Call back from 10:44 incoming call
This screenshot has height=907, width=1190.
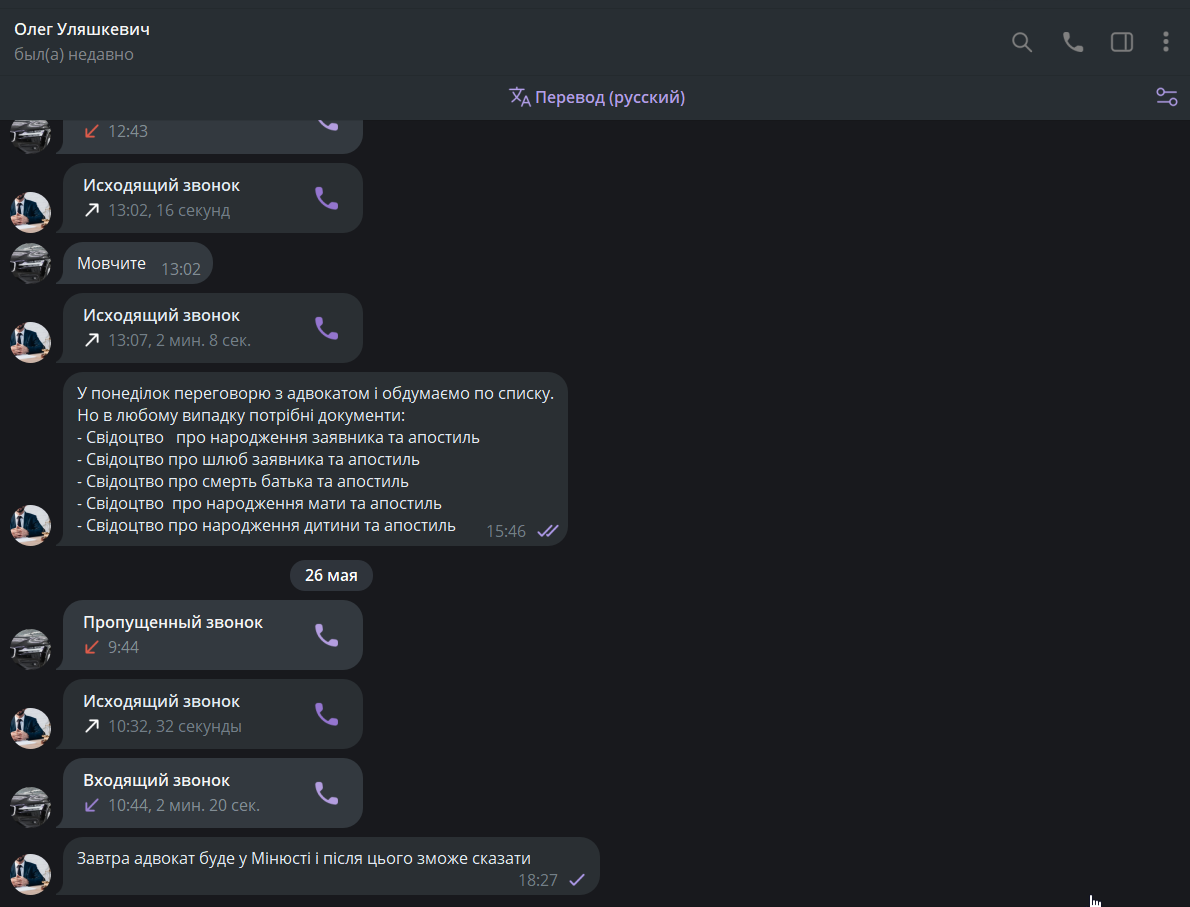(327, 793)
